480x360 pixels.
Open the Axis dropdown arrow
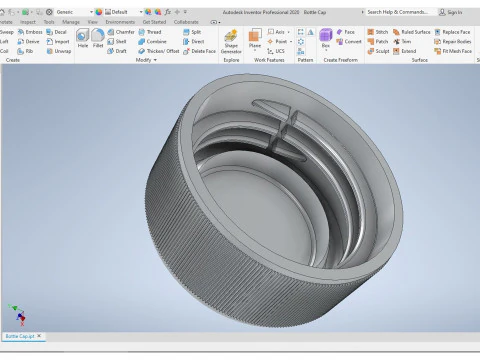[289, 32]
